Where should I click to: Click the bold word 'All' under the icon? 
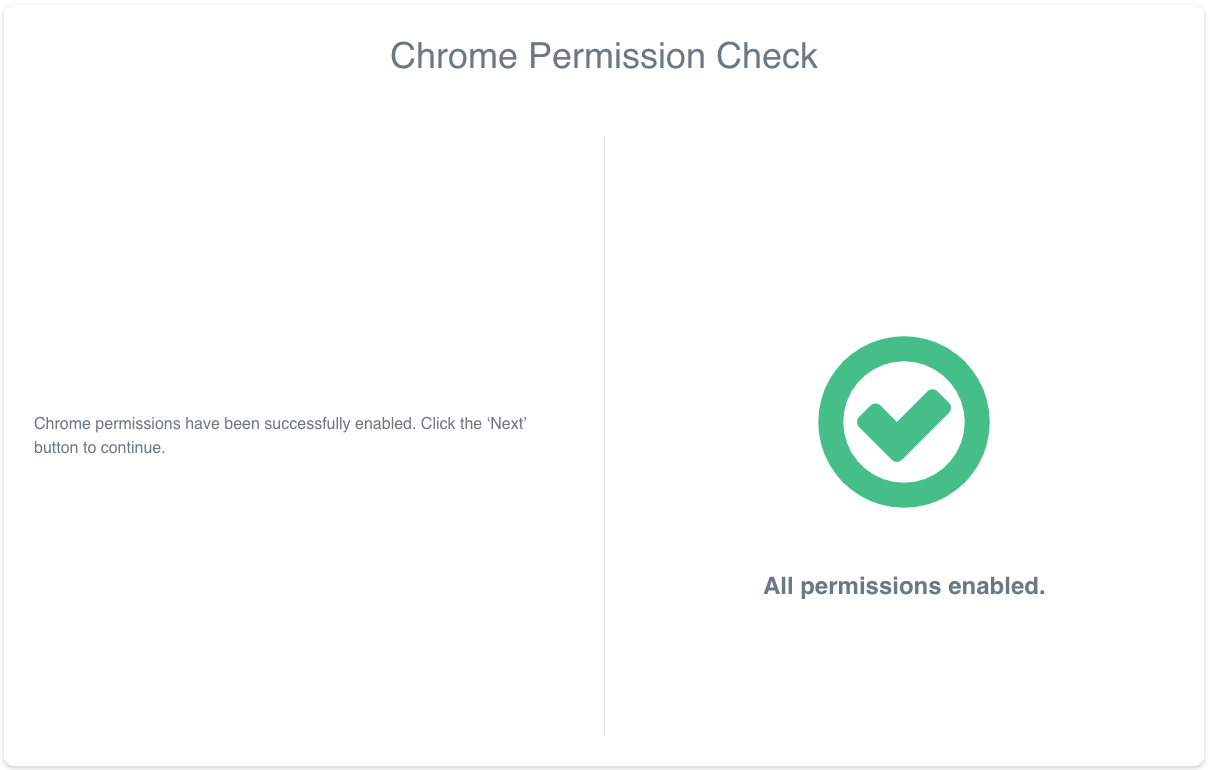pyautogui.click(x=779, y=586)
